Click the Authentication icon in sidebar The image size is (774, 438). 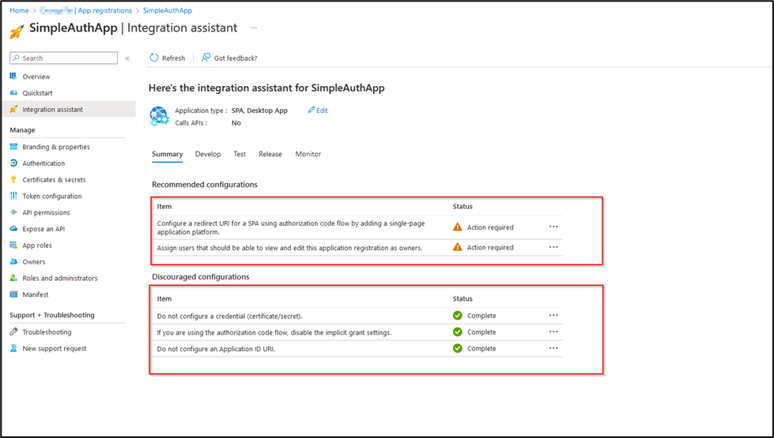click(x=13, y=163)
